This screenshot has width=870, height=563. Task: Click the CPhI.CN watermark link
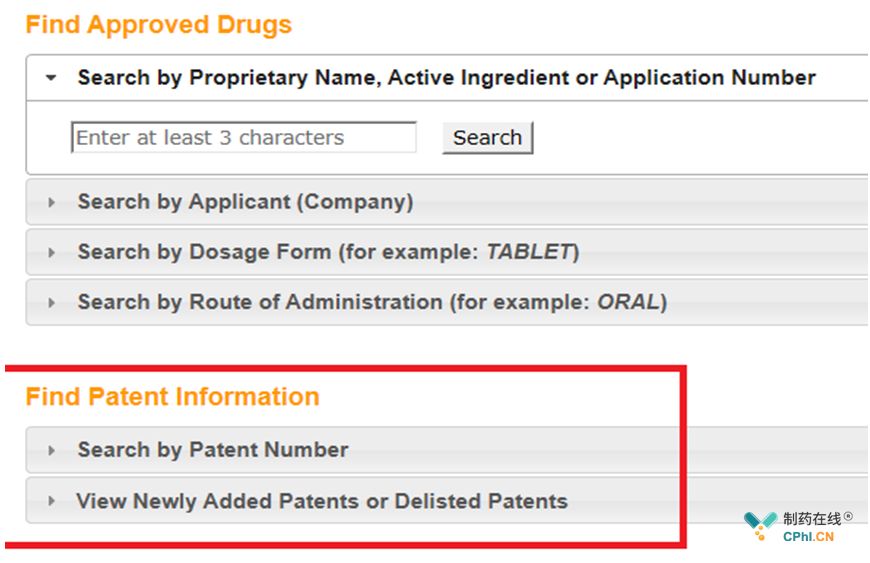point(808,537)
